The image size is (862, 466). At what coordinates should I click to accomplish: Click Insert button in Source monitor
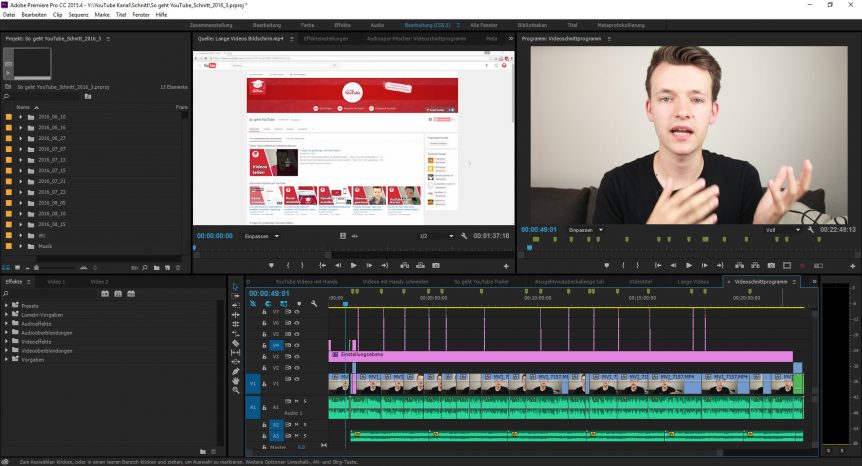[405, 265]
